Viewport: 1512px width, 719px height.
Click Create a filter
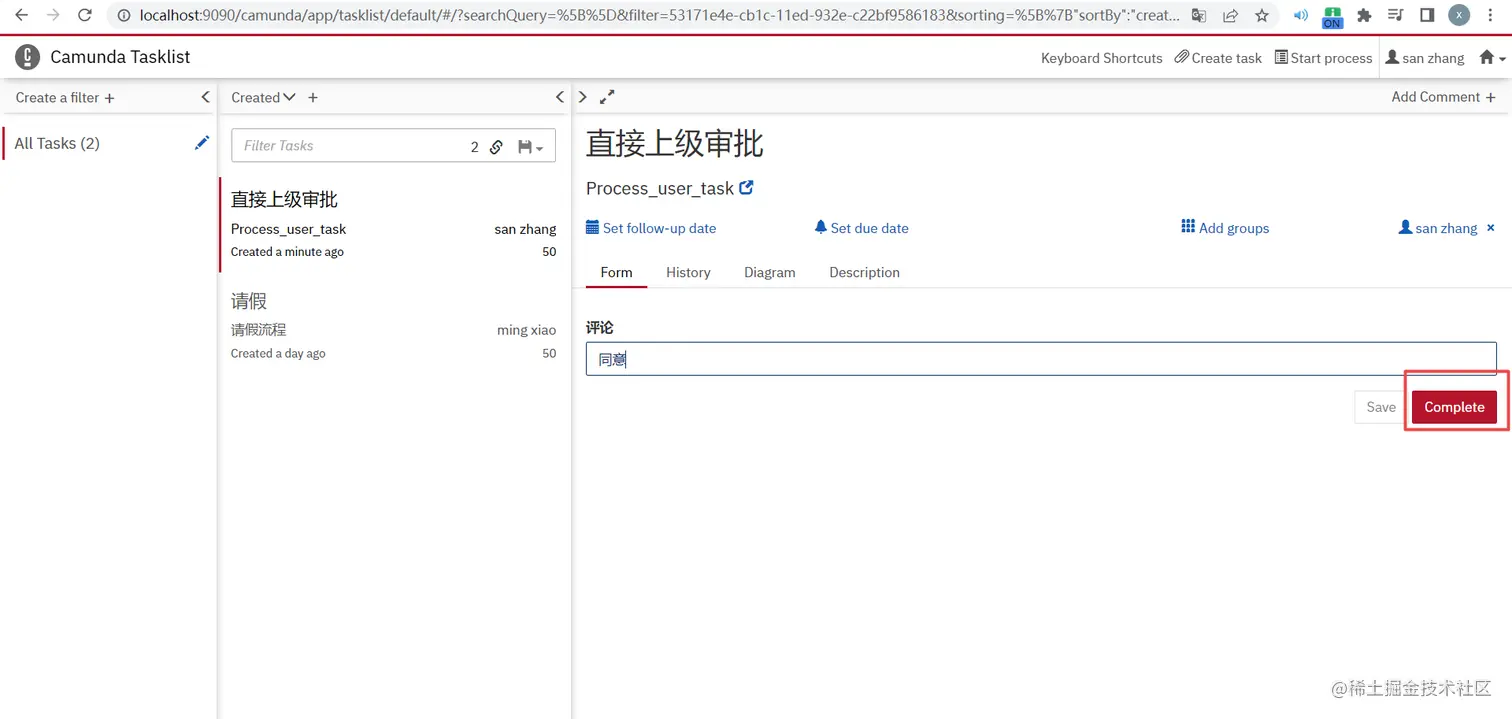click(x=65, y=97)
